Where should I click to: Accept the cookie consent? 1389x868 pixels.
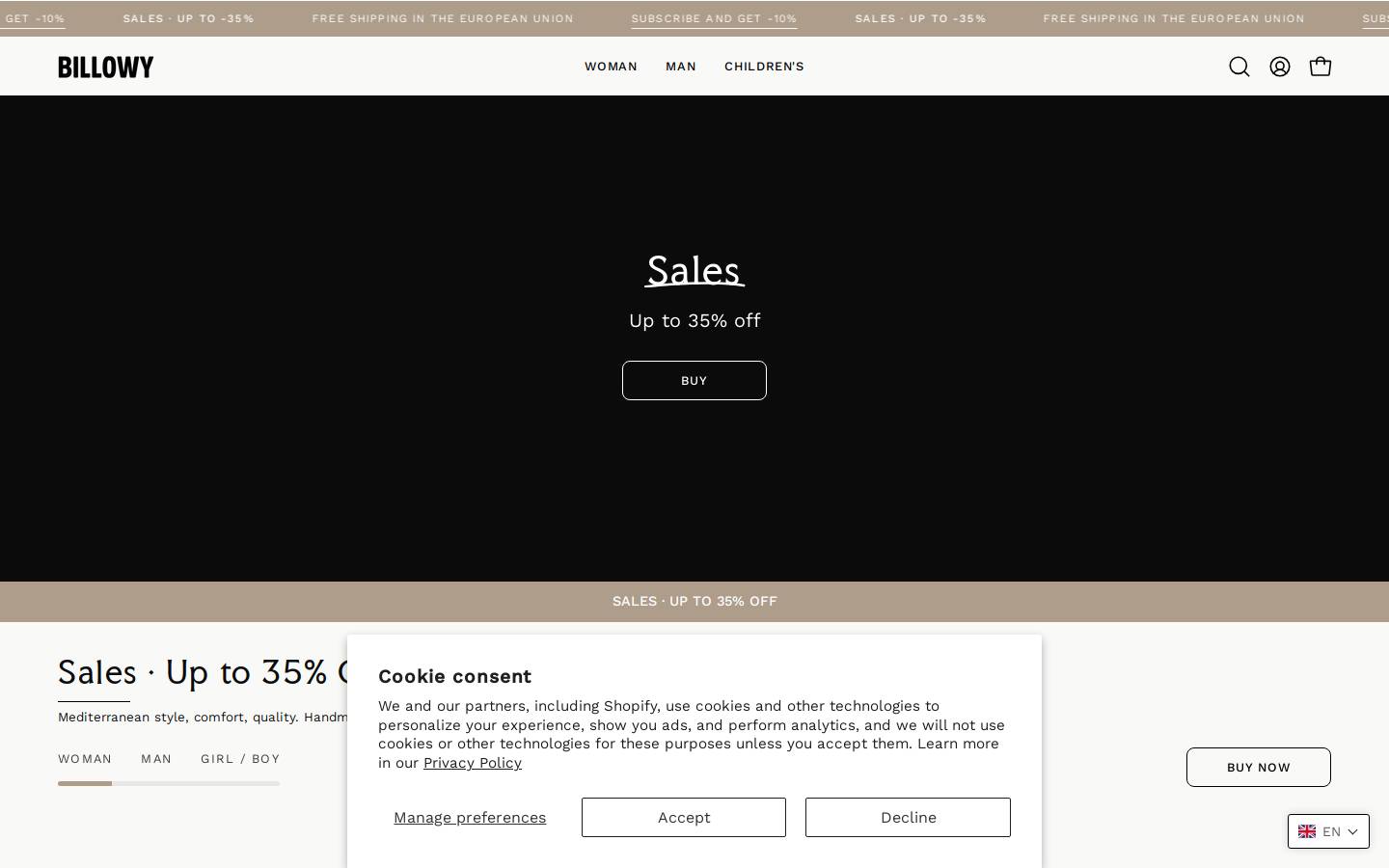(x=684, y=817)
